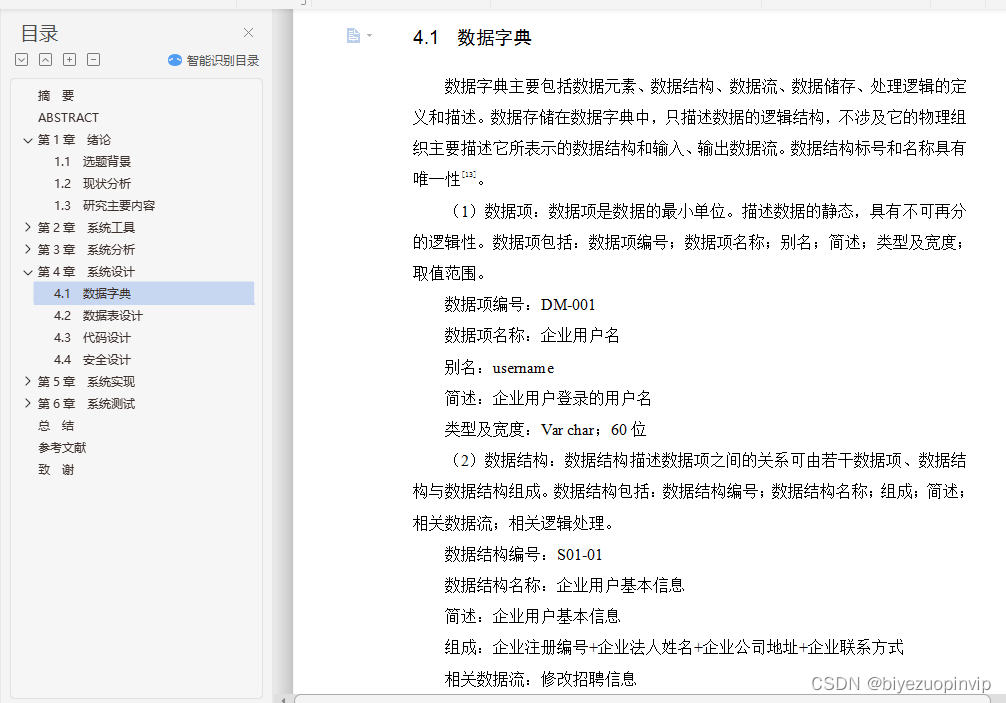The width and height of the screenshot is (1006, 703).
Task: Click the horizontal scrollbar under the document
Action: click(642, 699)
